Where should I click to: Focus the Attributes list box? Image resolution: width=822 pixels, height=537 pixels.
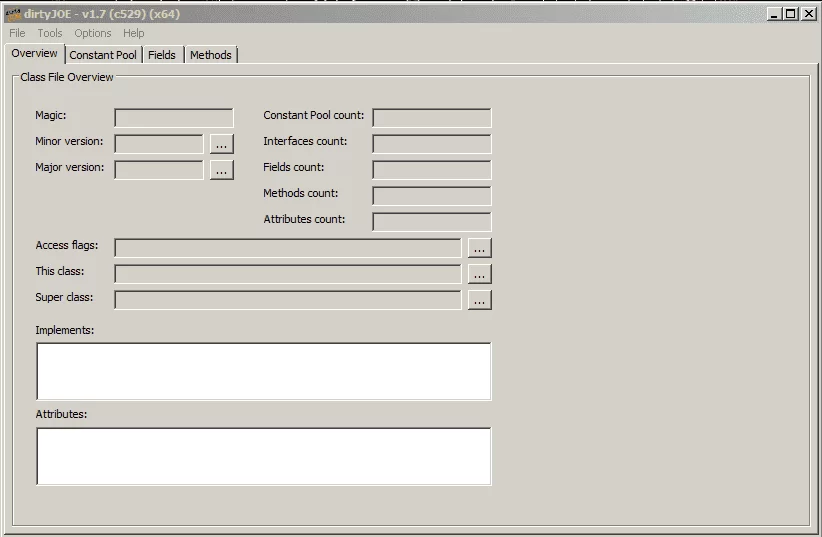click(x=263, y=456)
